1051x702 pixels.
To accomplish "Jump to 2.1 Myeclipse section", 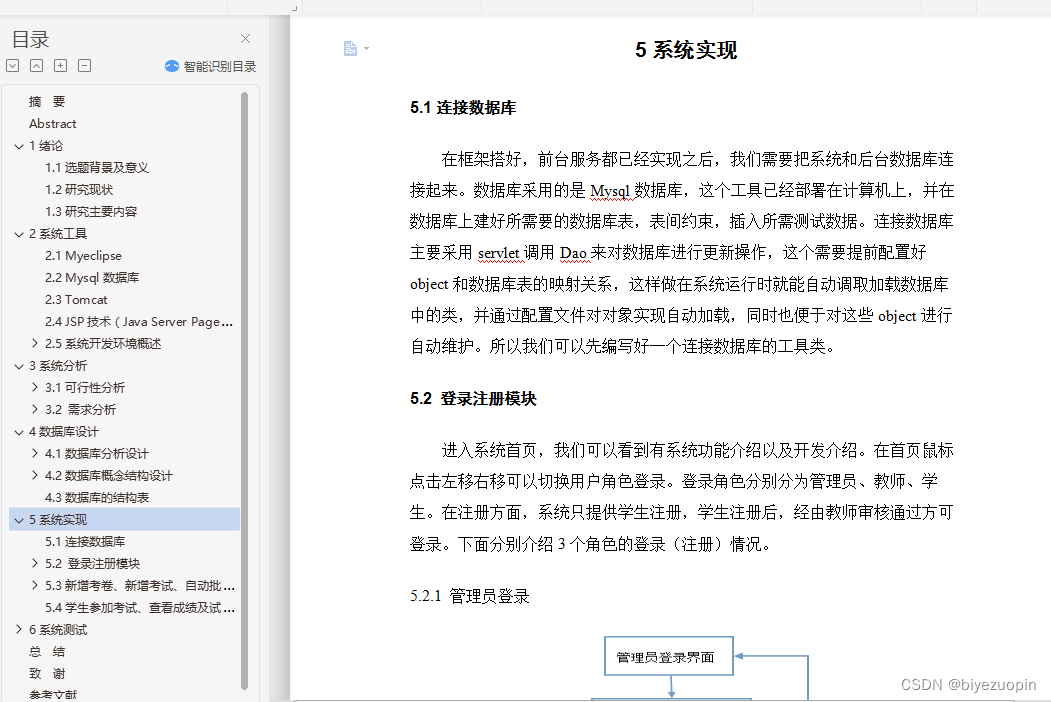I will pos(83,256).
